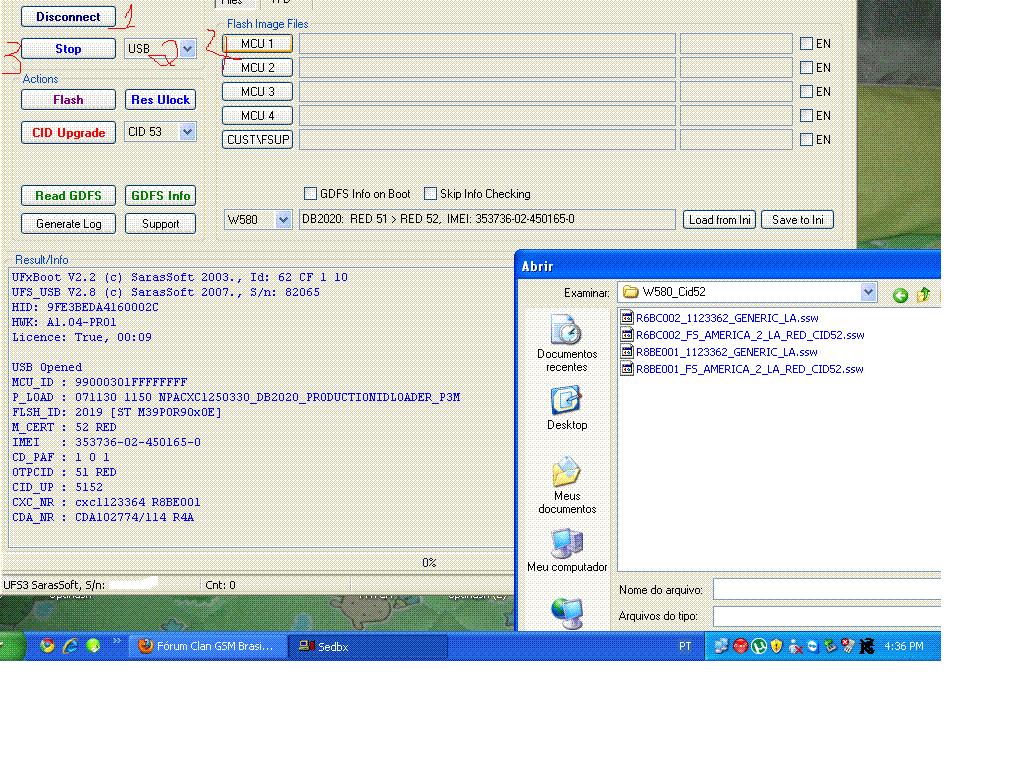Click MCU 1 file path field
1024x768 pixels.
point(487,44)
